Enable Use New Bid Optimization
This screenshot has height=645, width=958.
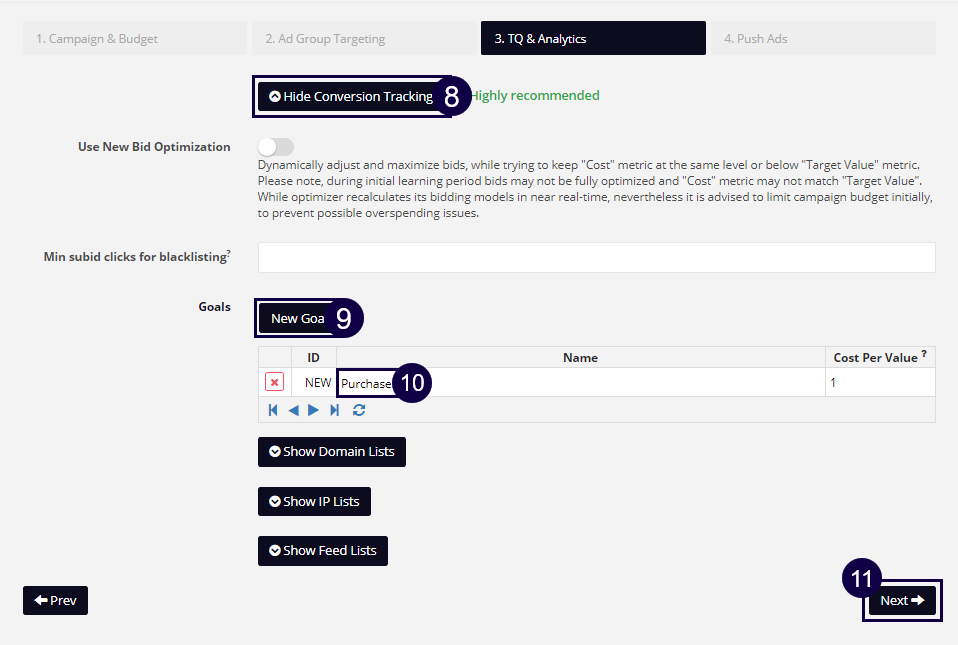(x=275, y=146)
